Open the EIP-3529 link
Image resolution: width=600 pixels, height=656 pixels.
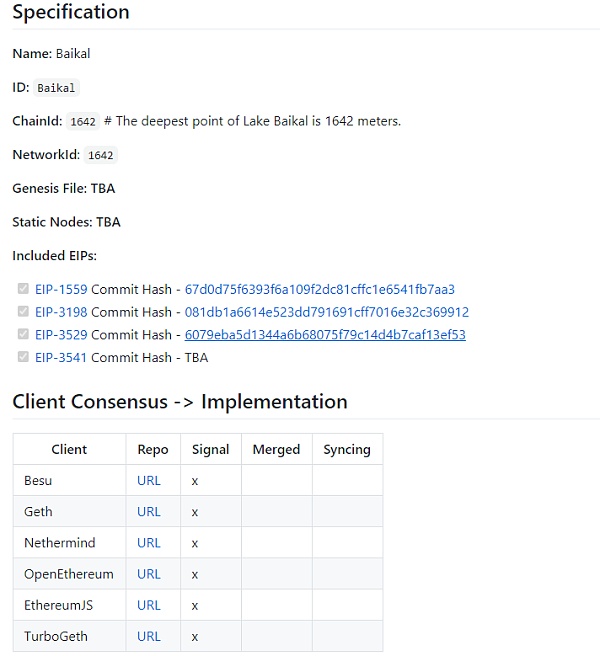[61, 335]
